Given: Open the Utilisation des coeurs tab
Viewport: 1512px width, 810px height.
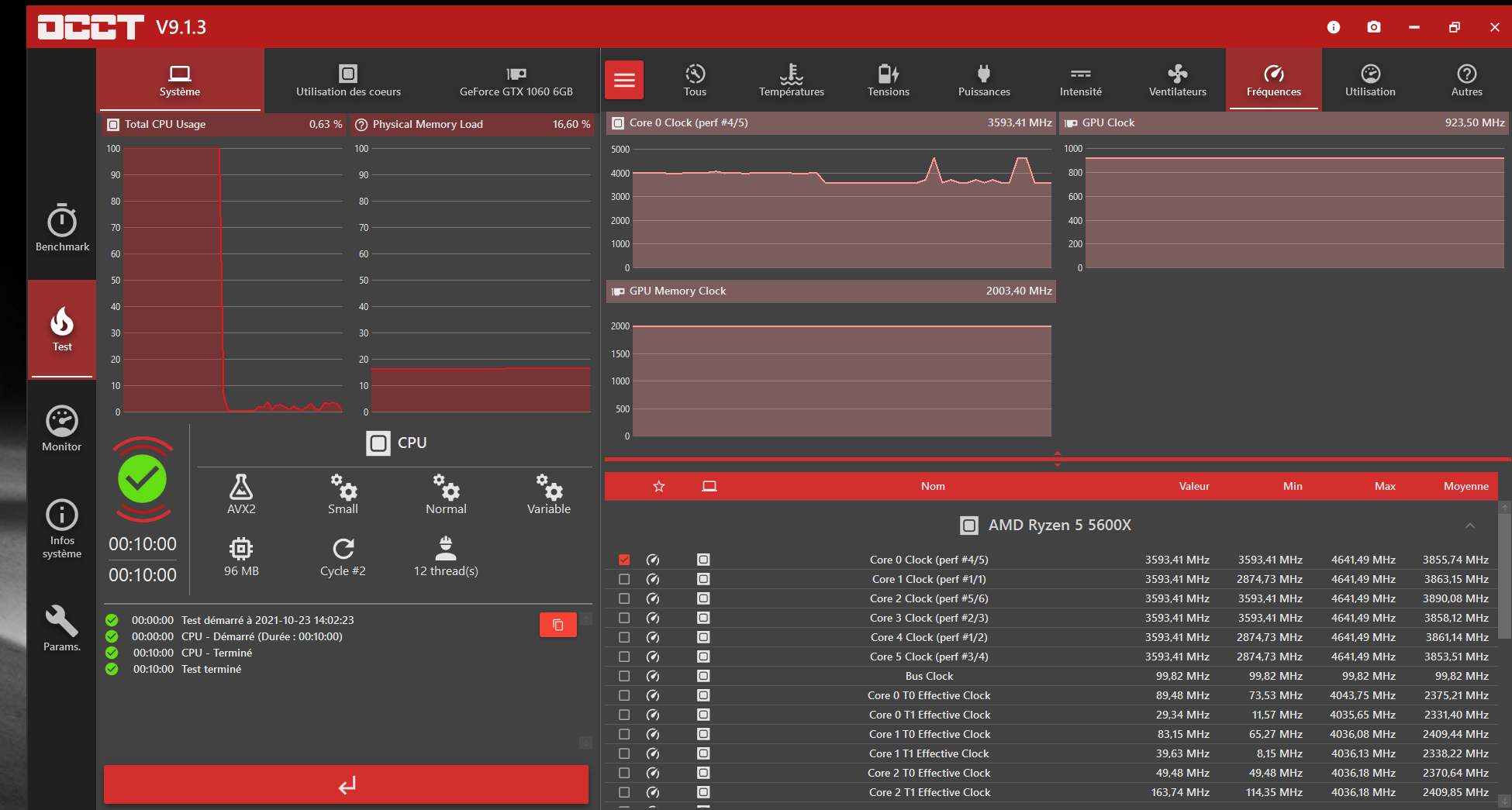Looking at the screenshot, I should [348, 80].
